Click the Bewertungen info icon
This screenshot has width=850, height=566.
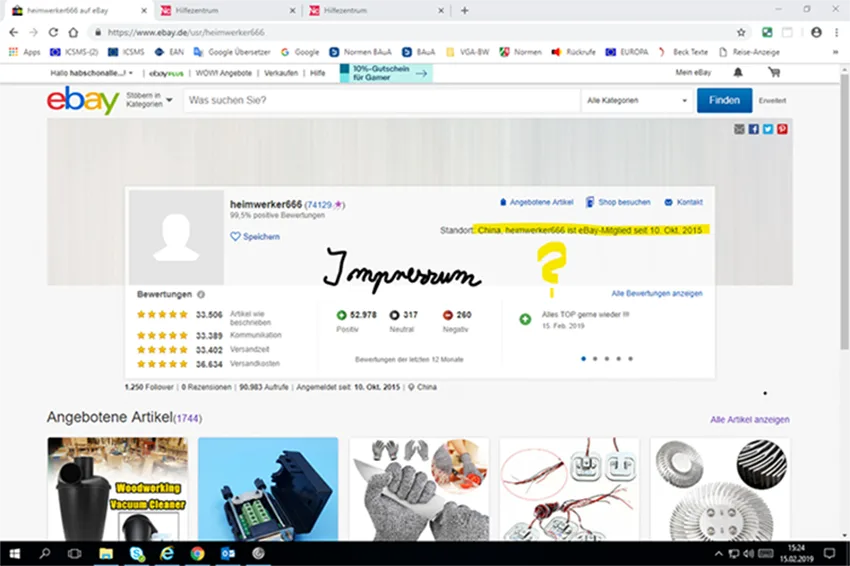point(201,294)
